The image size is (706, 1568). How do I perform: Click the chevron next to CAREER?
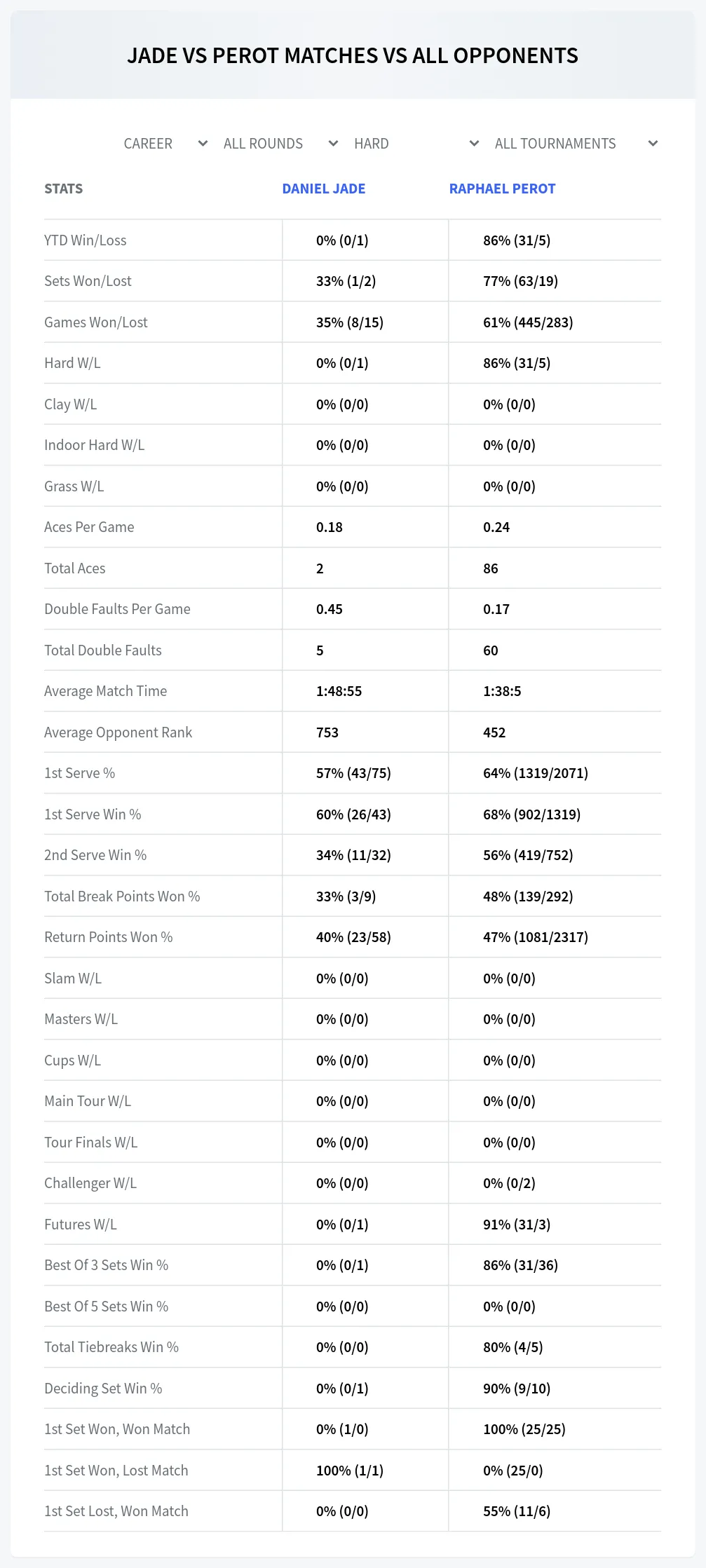pyautogui.click(x=203, y=144)
